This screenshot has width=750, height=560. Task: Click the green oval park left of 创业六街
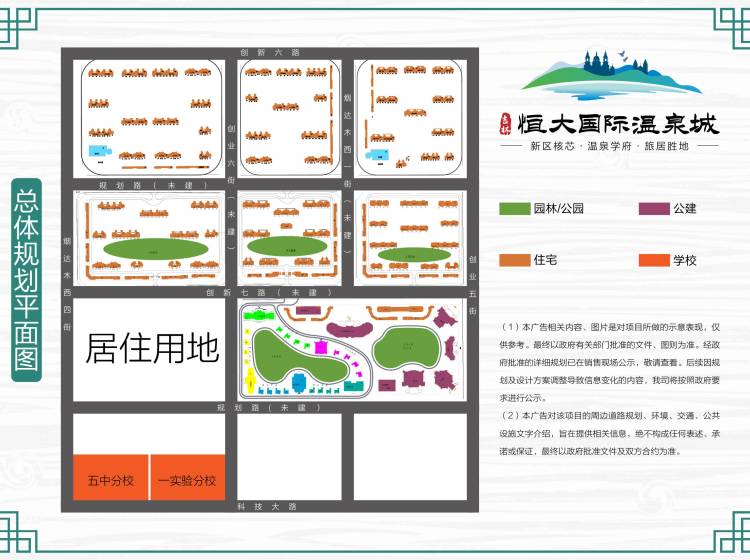[x=156, y=249]
